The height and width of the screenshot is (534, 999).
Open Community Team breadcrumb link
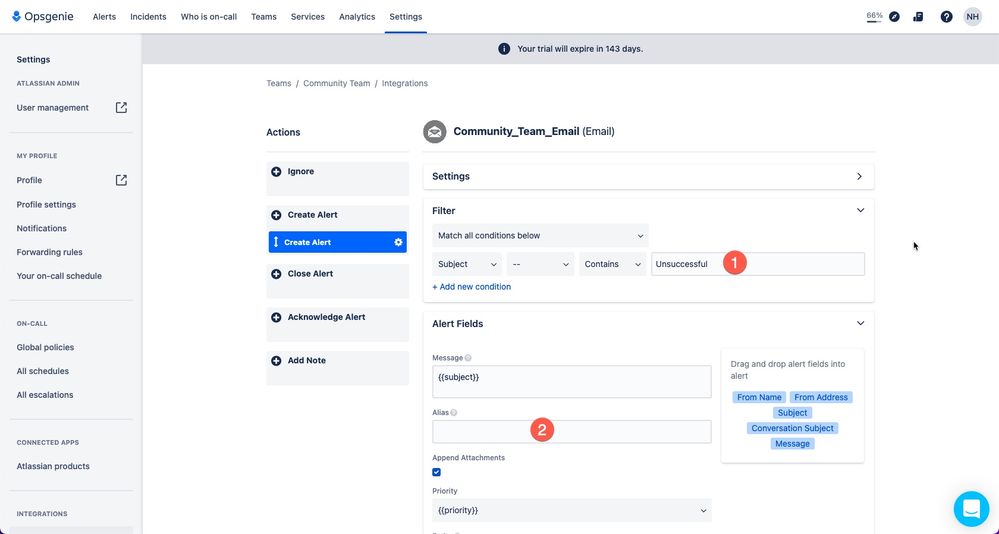coord(336,83)
